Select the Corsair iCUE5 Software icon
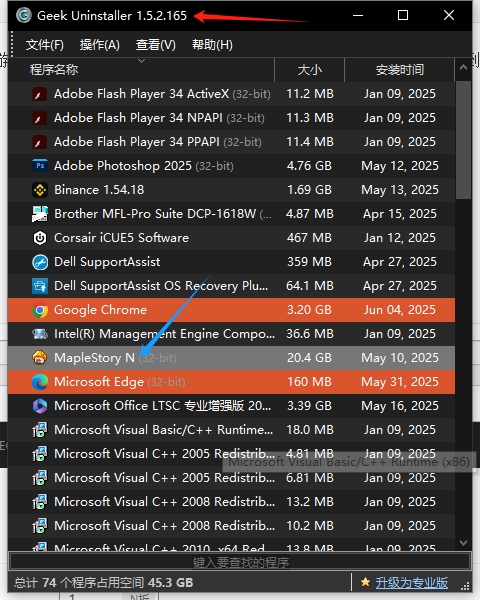 tap(40, 238)
